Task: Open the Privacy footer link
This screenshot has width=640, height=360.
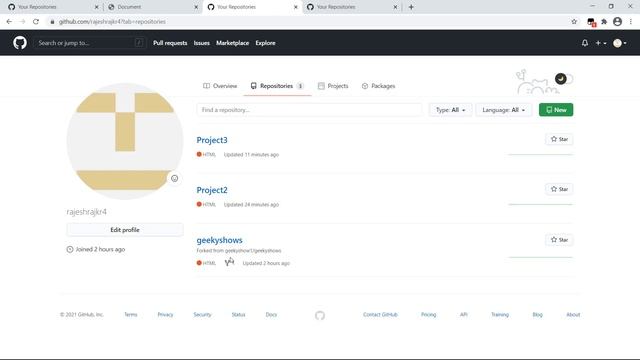Action: (x=165, y=314)
